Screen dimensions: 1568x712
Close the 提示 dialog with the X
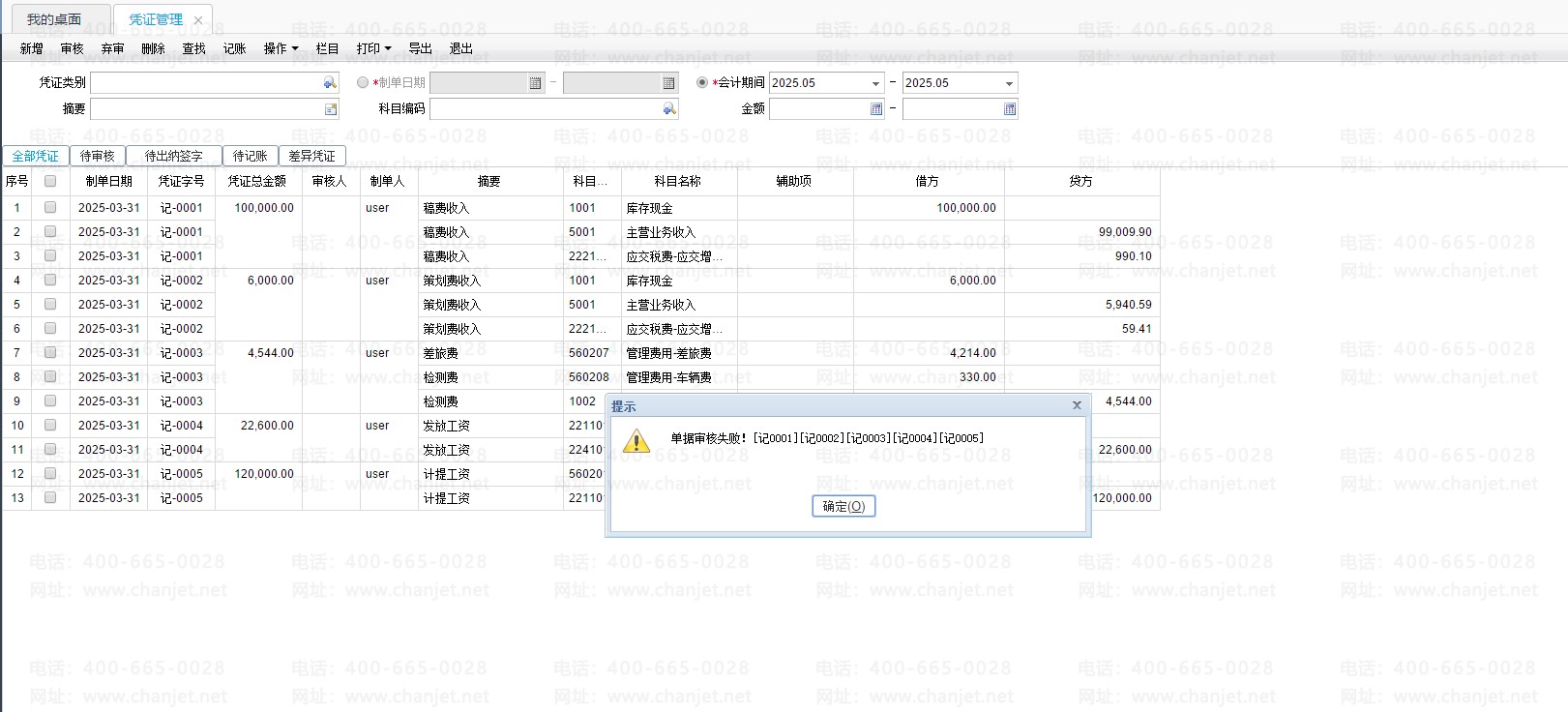pyautogui.click(x=1077, y=405)
